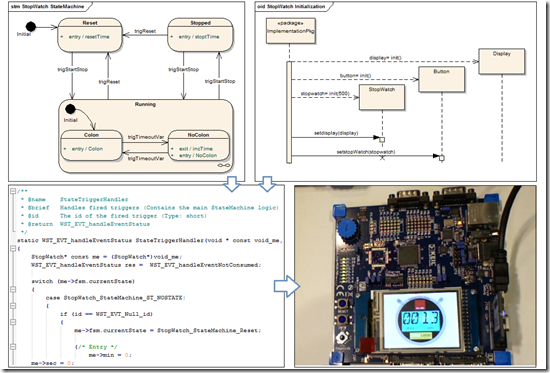Select the Reset state box
The height and width of the screenshot is (373, 550).
pos(90,35)
